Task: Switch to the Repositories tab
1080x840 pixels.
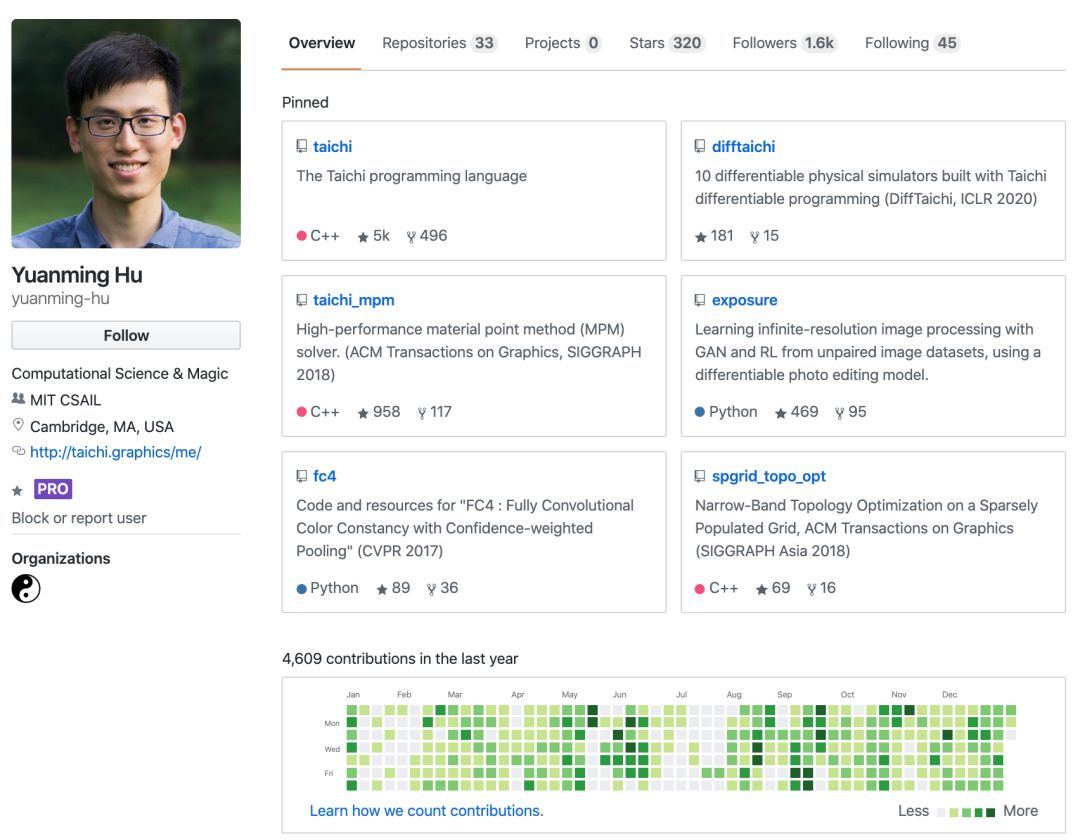Action: (438, 43)
